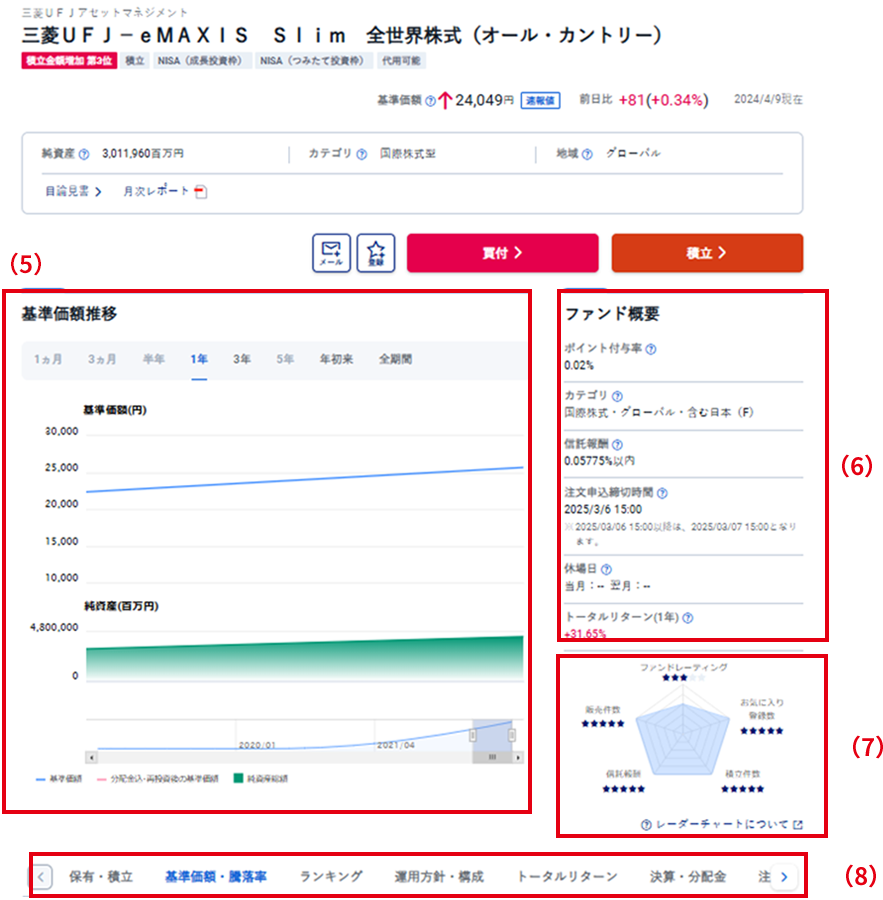Image resolution: width=883 pixels, height=900 pixels.
Task: Click question icon before レーダーチャートについて
Action: tap(646, 825)
